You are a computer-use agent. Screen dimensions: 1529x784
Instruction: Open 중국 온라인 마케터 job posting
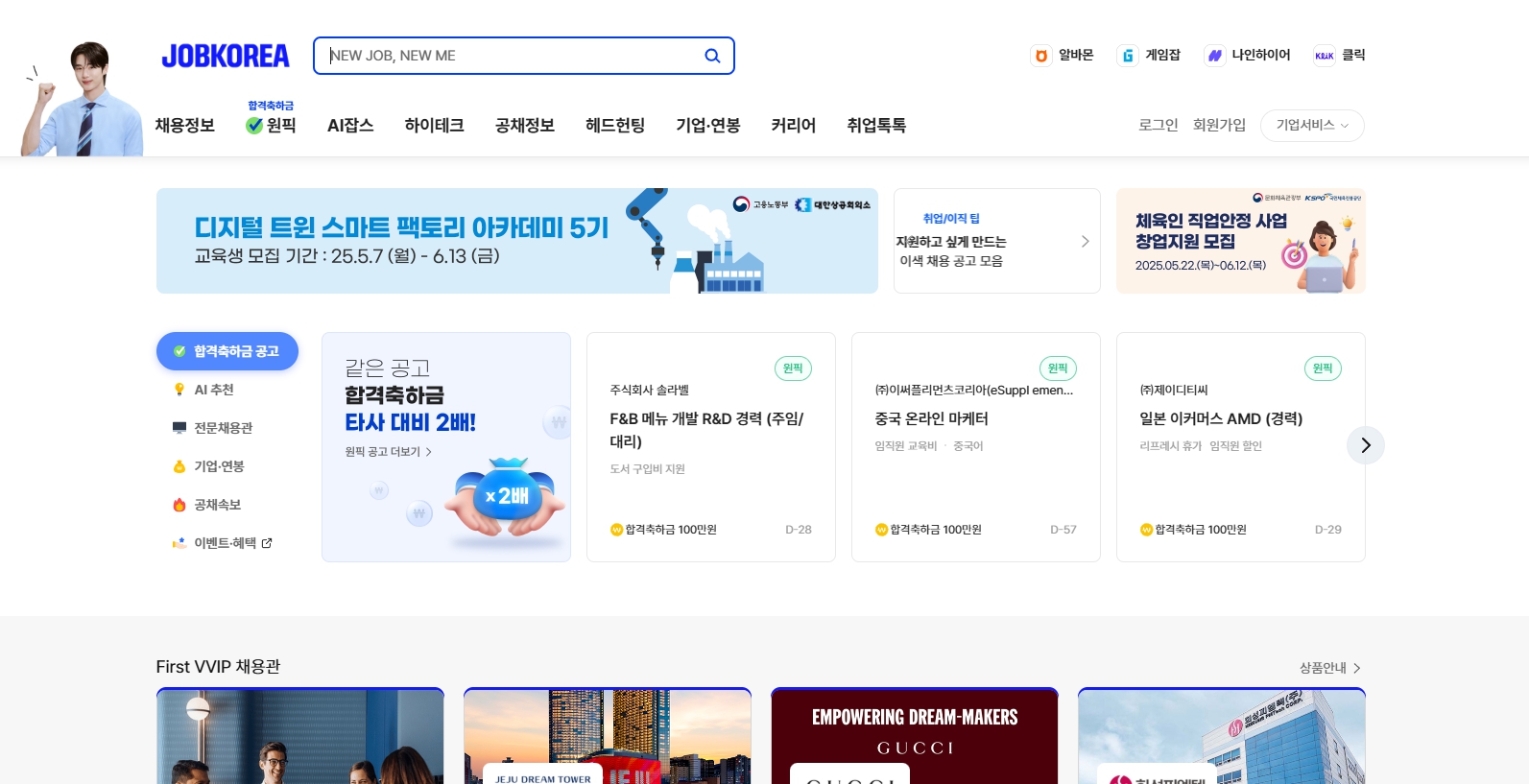932,418
